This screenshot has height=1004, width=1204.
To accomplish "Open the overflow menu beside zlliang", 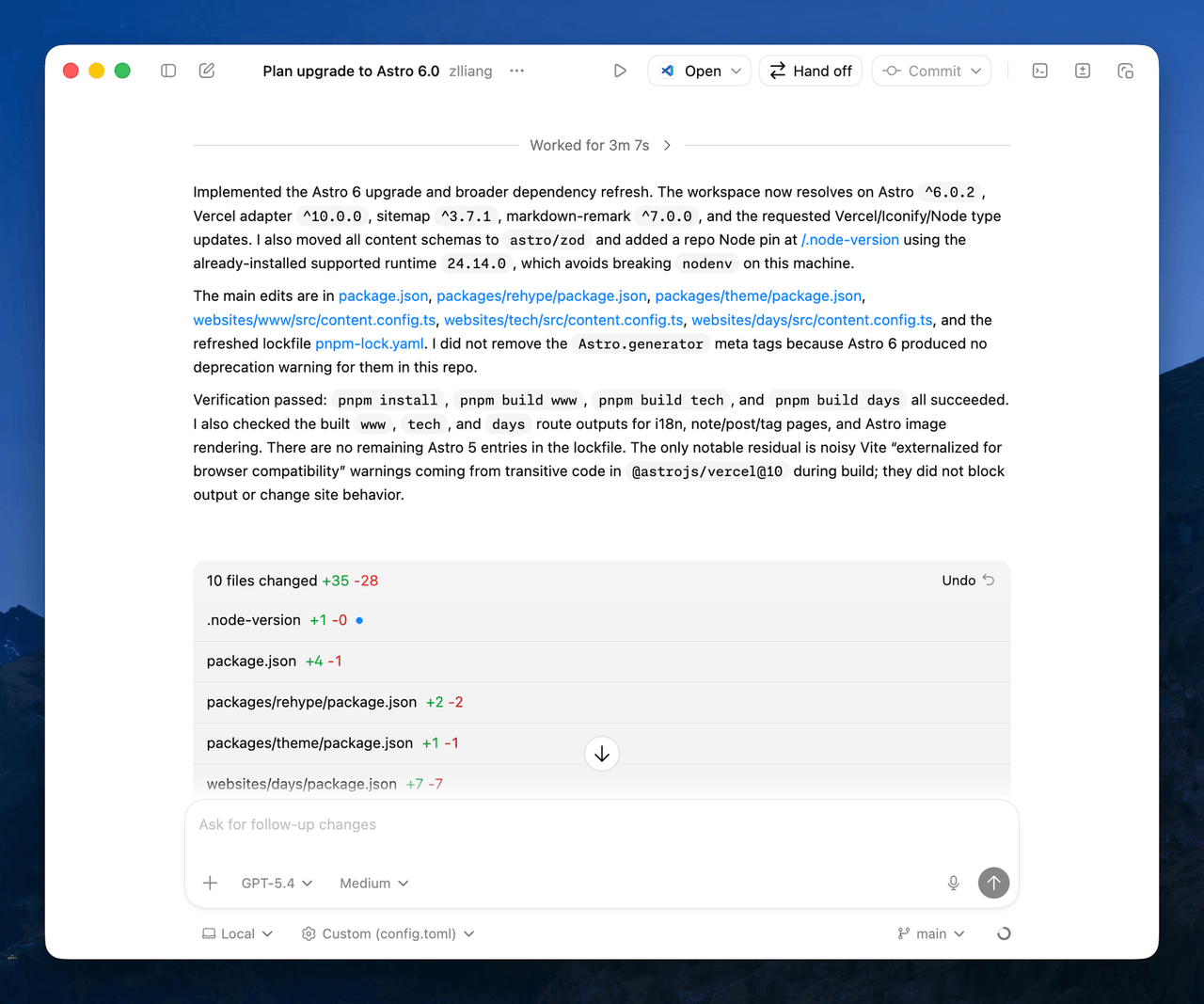I will 515,71.
